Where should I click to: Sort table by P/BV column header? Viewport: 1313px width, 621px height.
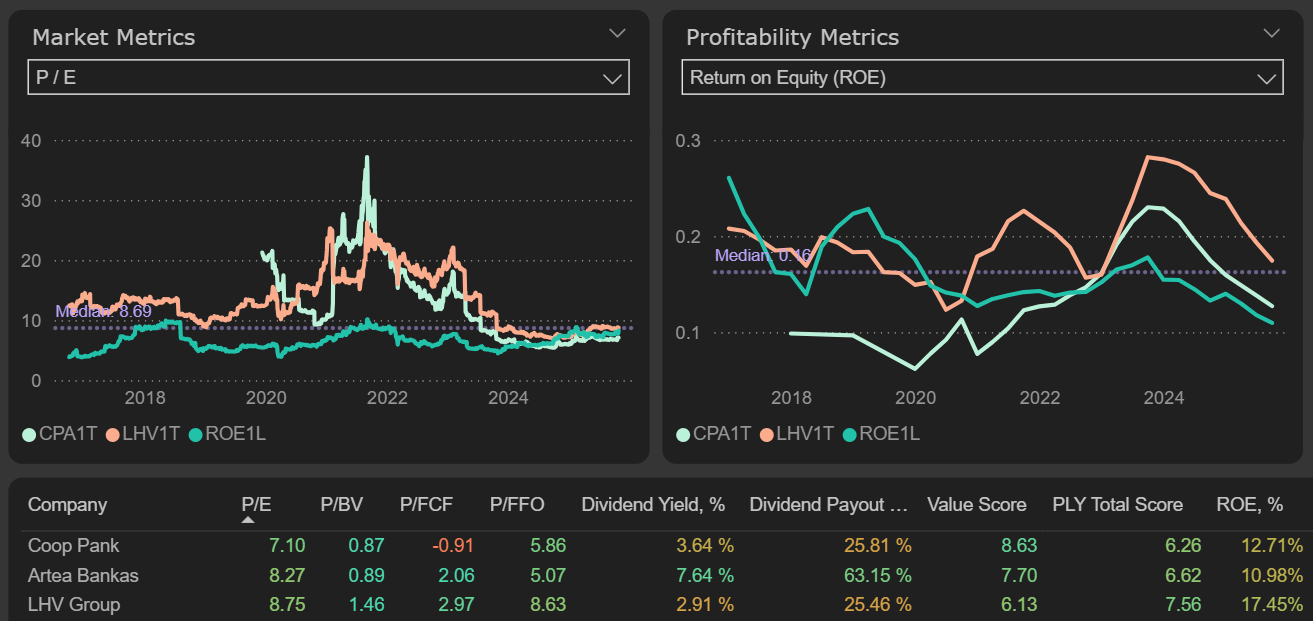pos(340,505)
